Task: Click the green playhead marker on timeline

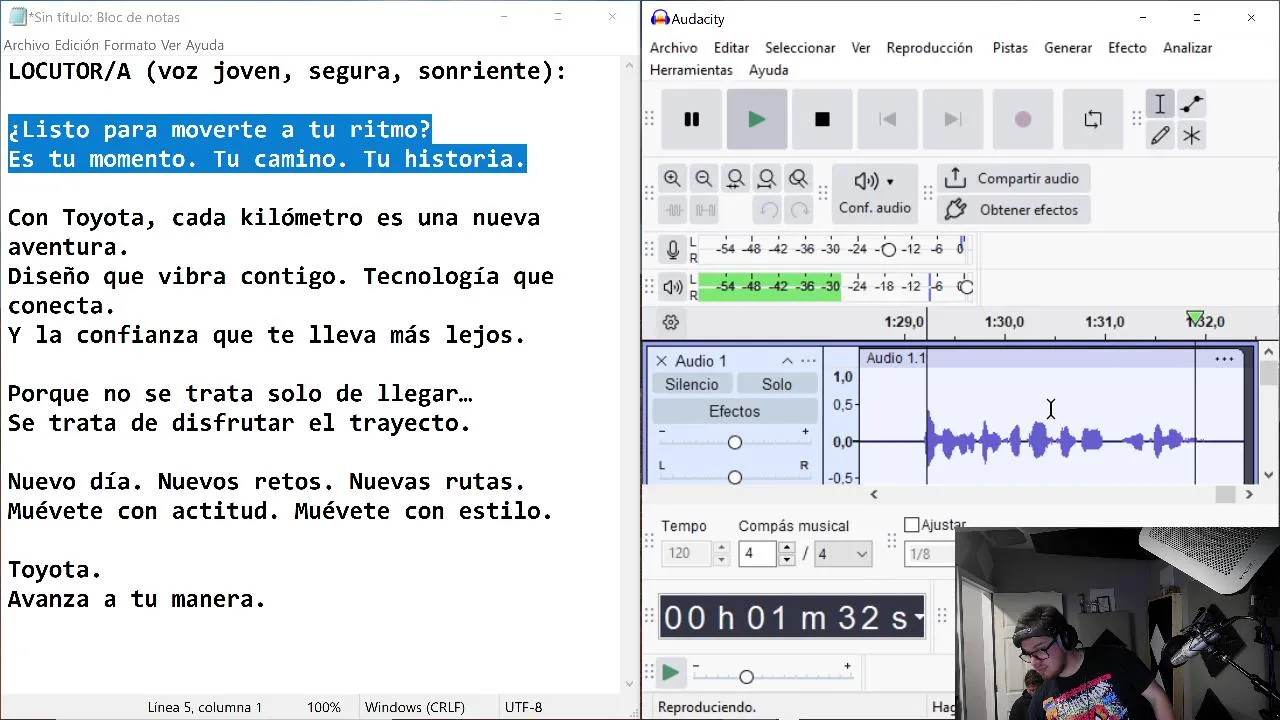Action: tap(1195, 318)
